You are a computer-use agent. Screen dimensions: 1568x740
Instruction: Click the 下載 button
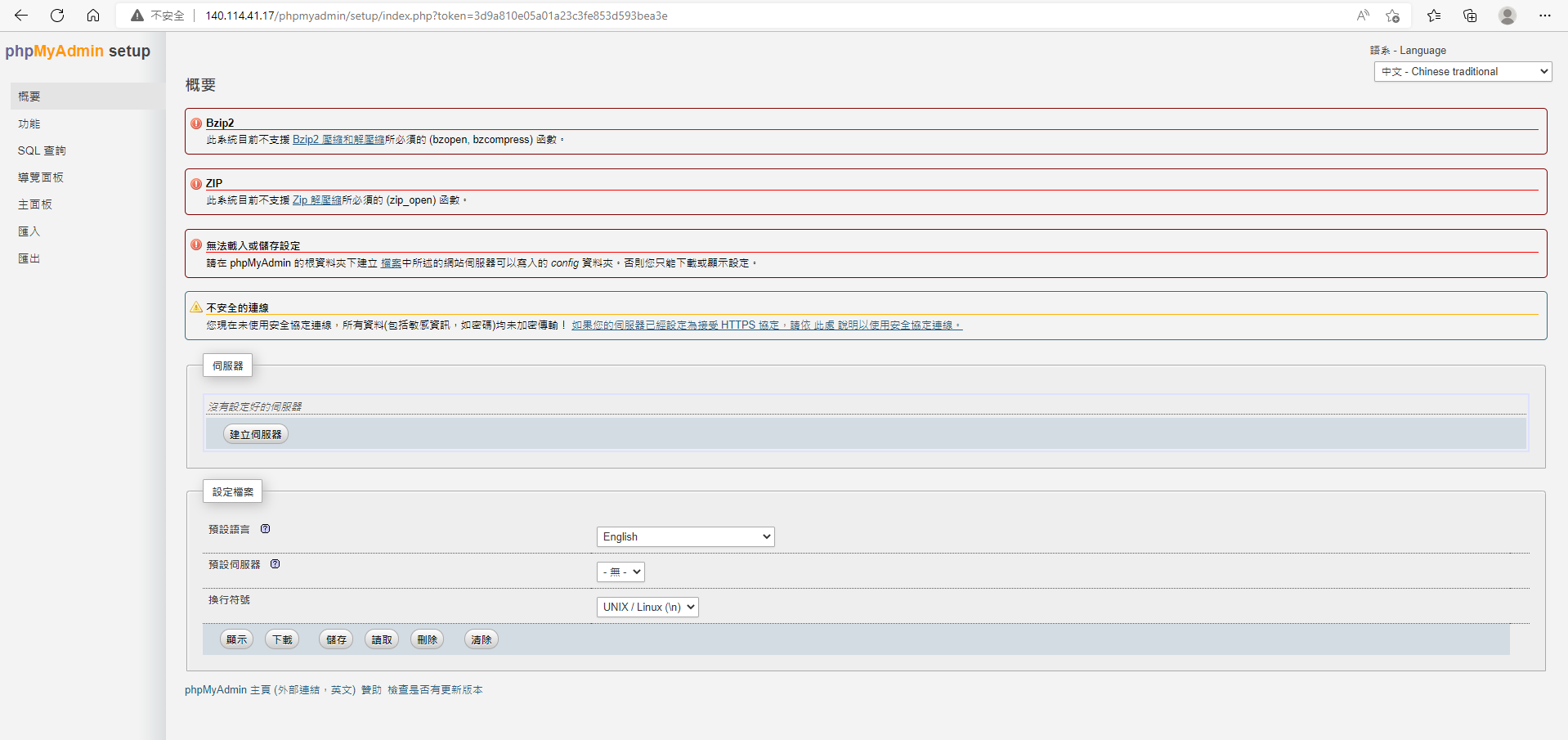(282, 639)
